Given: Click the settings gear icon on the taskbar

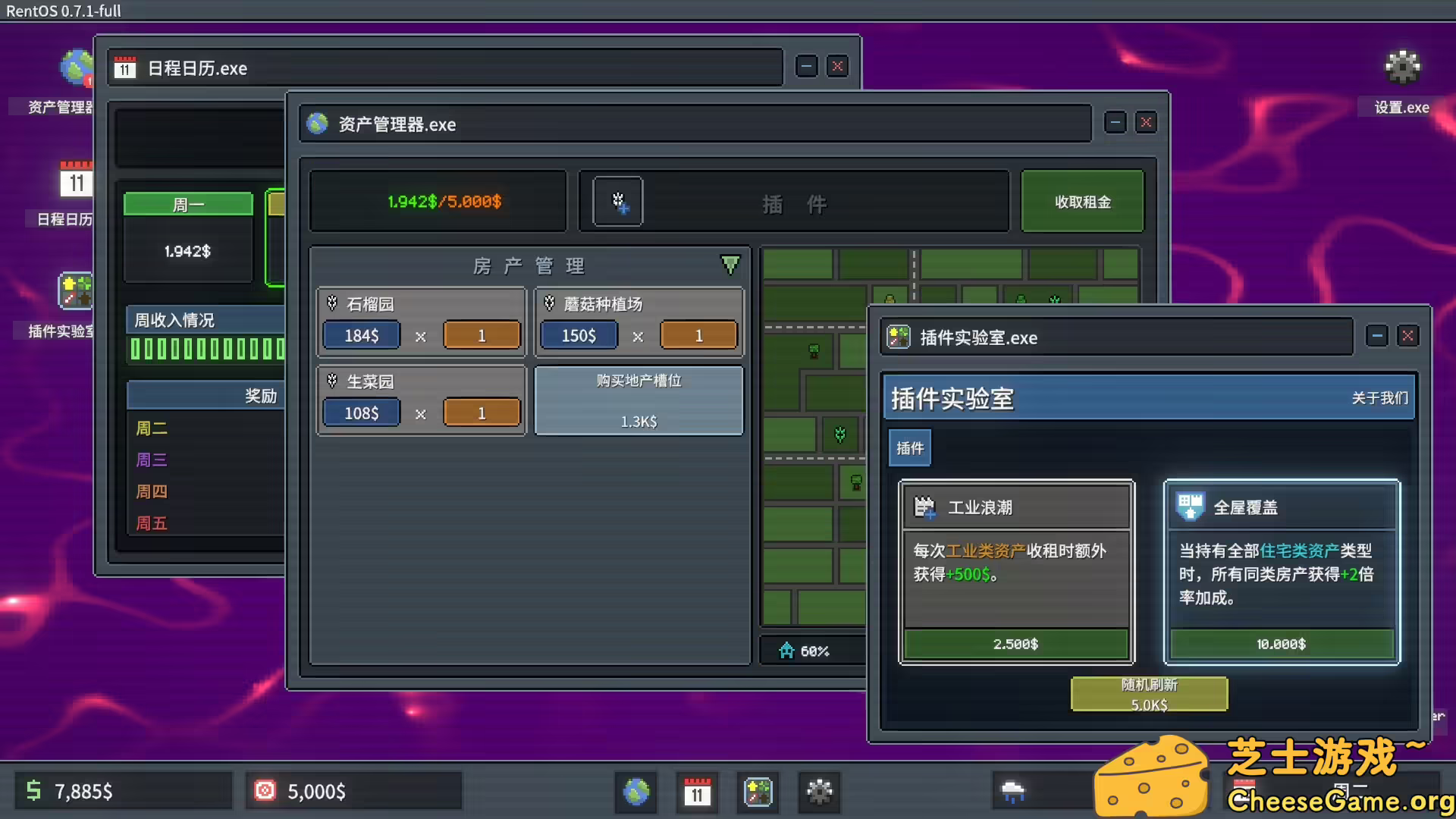Looking at the screenshot, I should (820, 792).
